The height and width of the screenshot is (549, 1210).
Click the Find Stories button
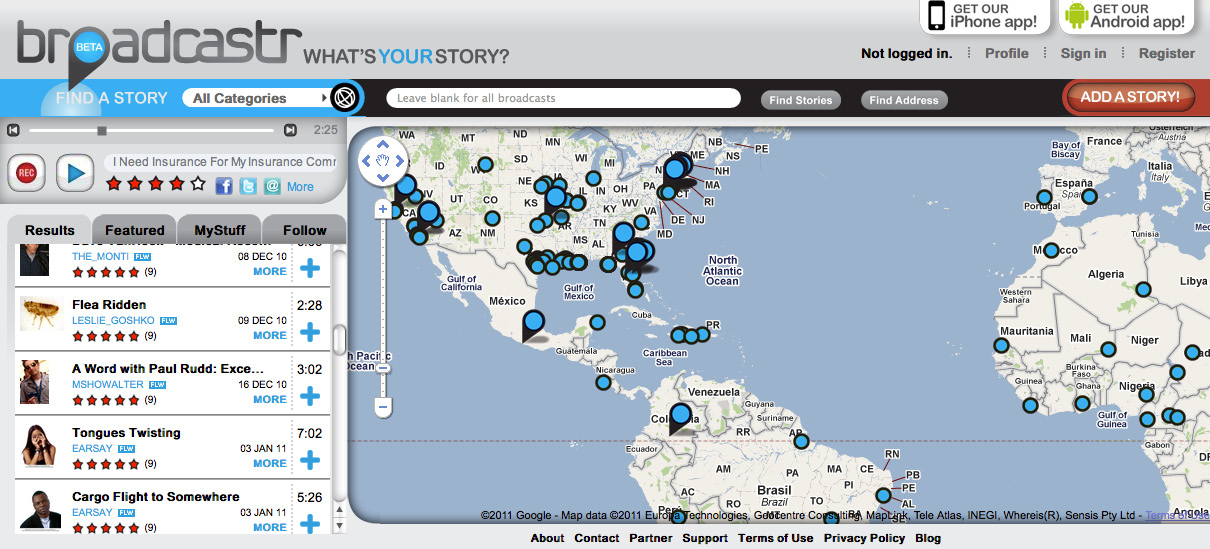point(800,100)
